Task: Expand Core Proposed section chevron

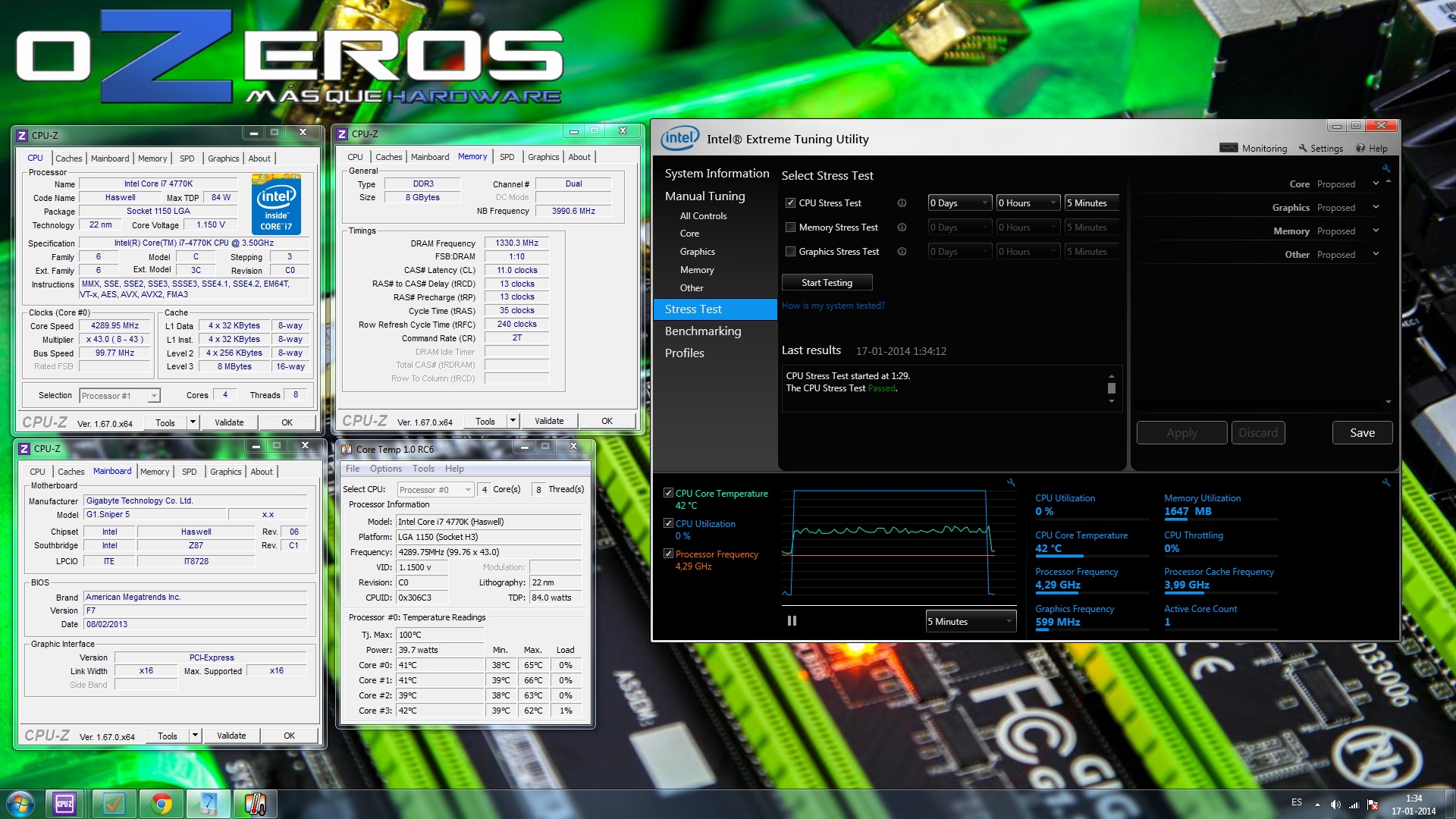Action: (1376, 184)
